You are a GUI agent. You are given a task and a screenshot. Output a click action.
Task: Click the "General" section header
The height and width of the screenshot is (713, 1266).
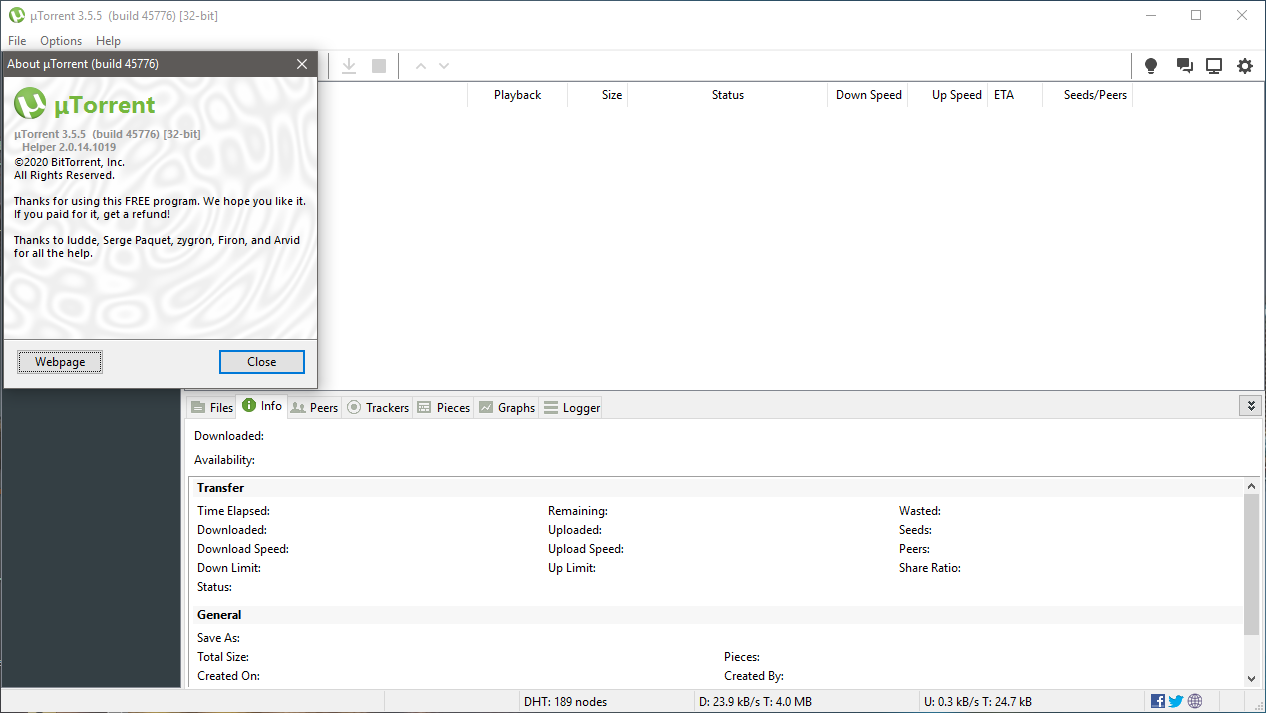(219, 615)
